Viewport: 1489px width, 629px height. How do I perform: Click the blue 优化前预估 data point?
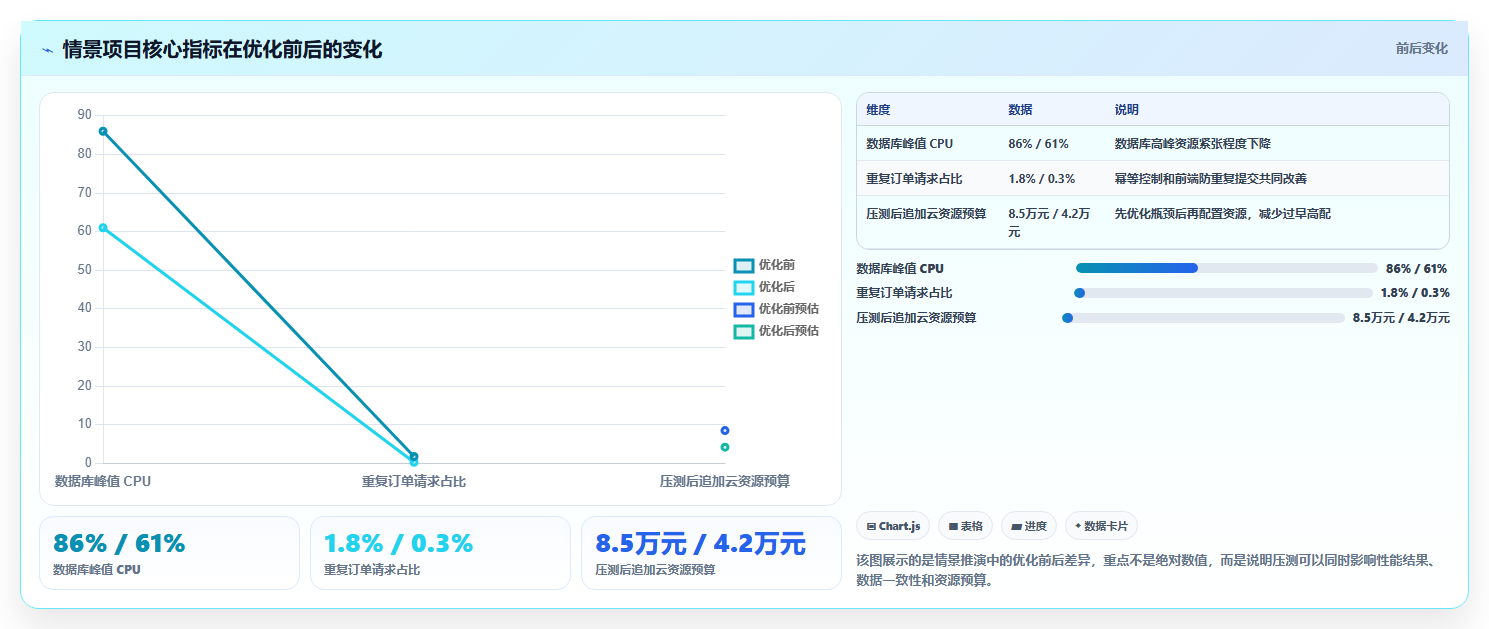[x=725, y=430]
